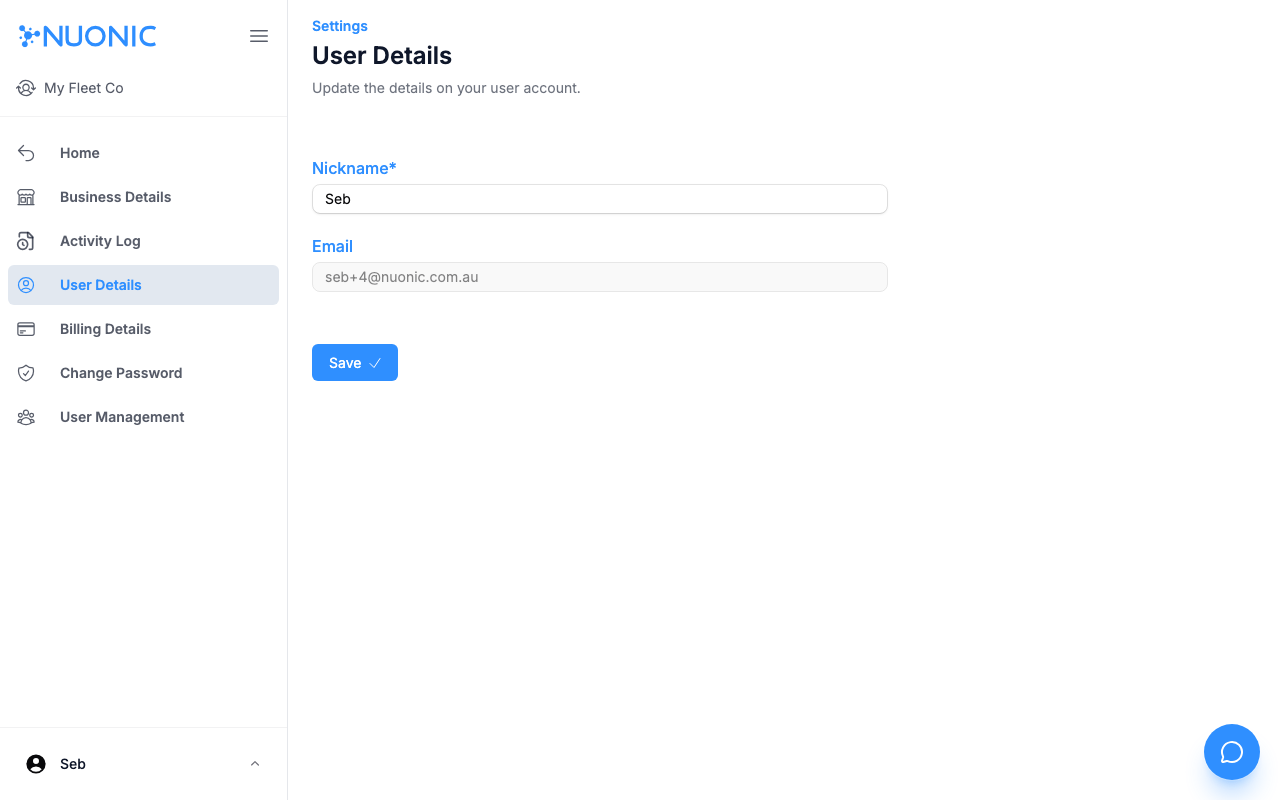Image resolution: width=1280 pixels, height=800 pixels.
Task: Click the Home back-arrow icon
Action: pos(26,153)
